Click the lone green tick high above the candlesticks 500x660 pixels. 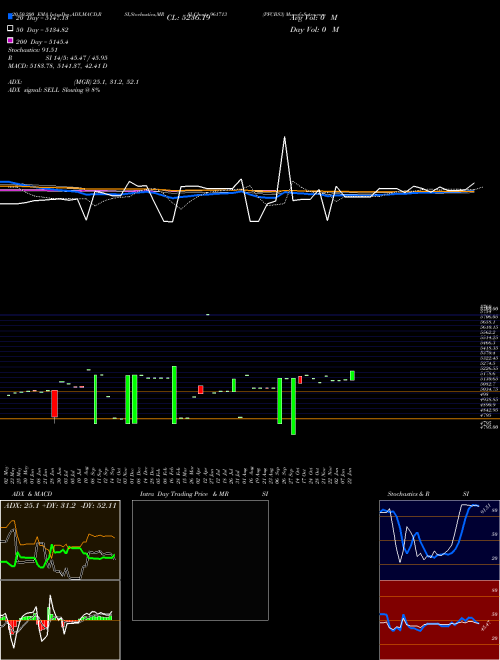coord(208,314)
